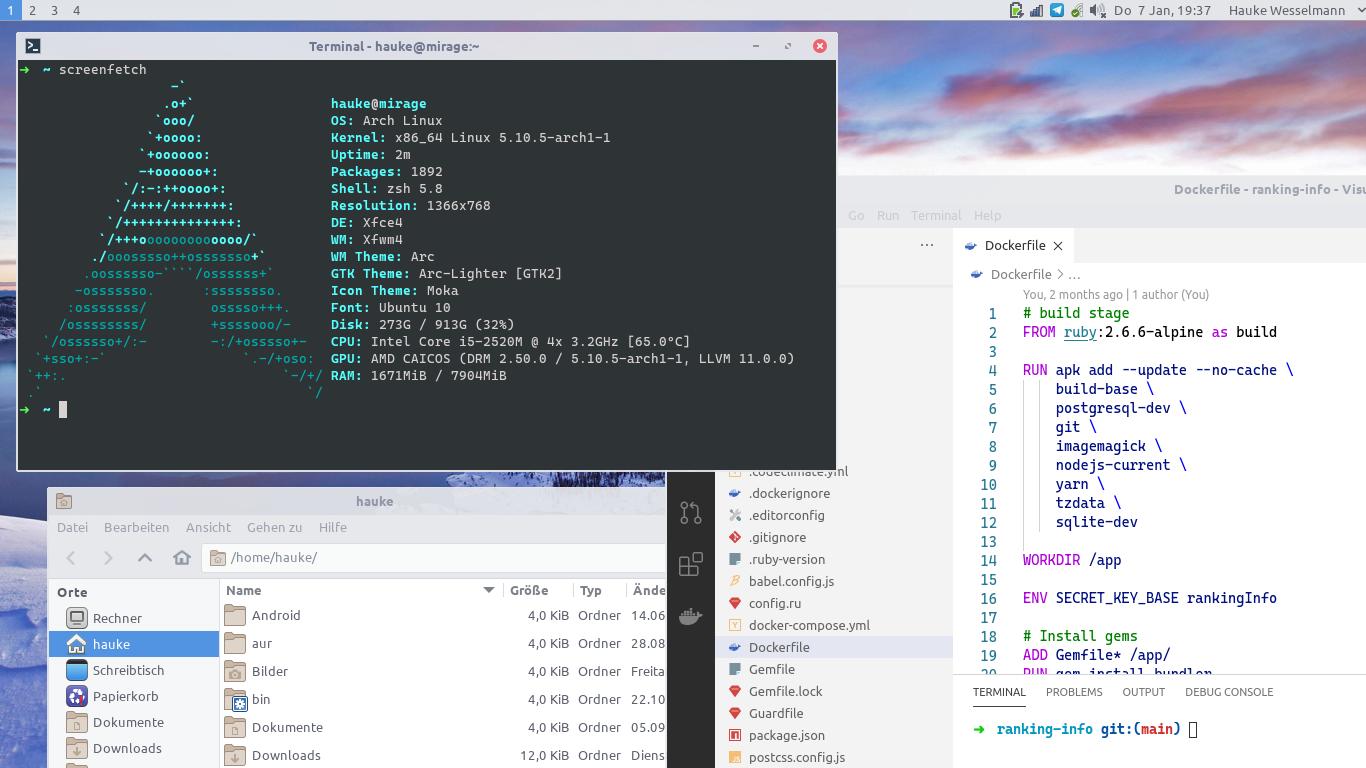The image size is (1366, 768).
Task: Click breadcrumb ellipsis after Dockerfile
Action: click(1074, 274)
